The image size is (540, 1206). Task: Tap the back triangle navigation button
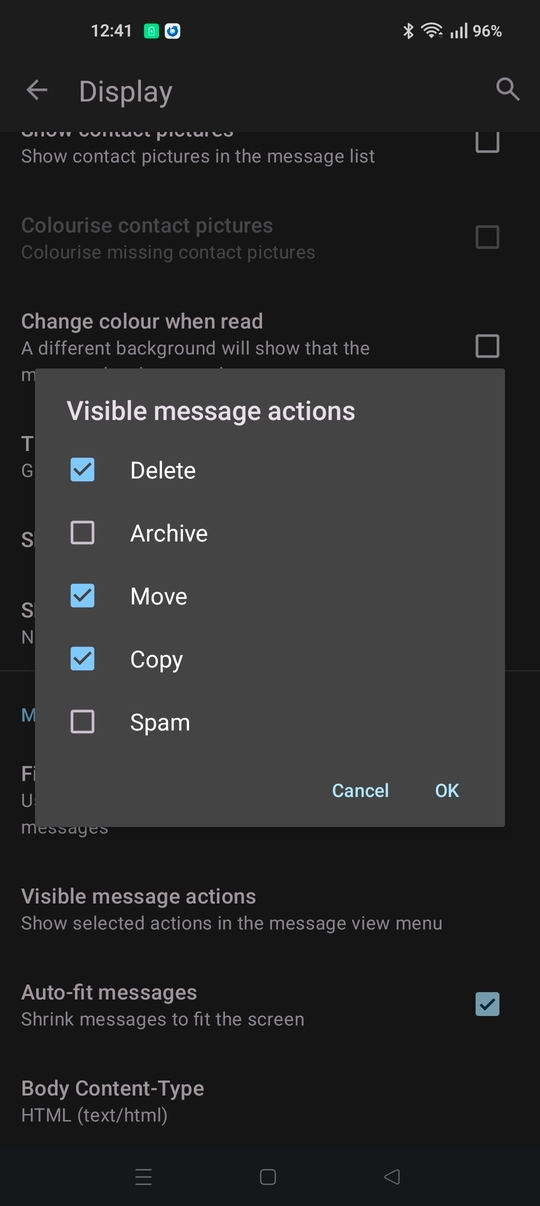click(x=392, y=1177)
